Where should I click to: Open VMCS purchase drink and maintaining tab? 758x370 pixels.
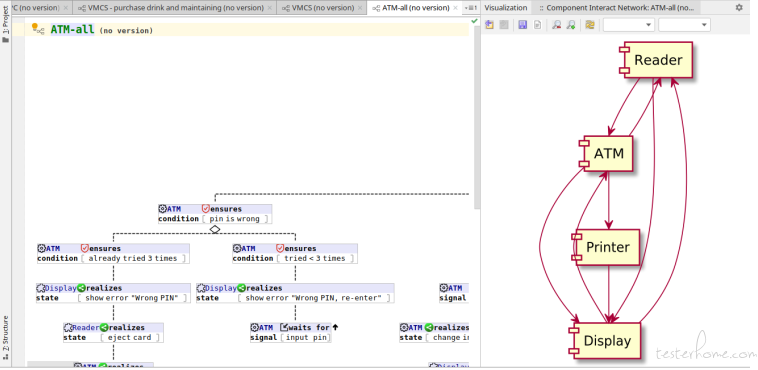click(171, 8)
